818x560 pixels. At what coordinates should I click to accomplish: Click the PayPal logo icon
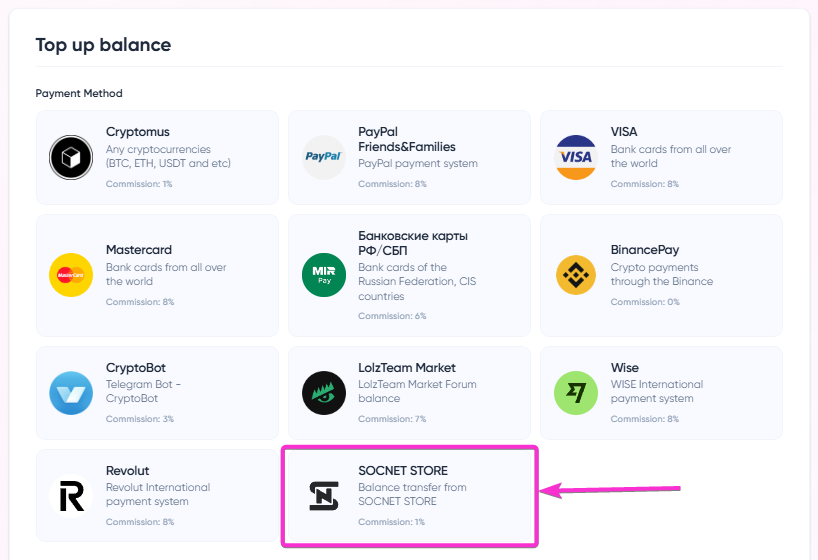[323, 157]
